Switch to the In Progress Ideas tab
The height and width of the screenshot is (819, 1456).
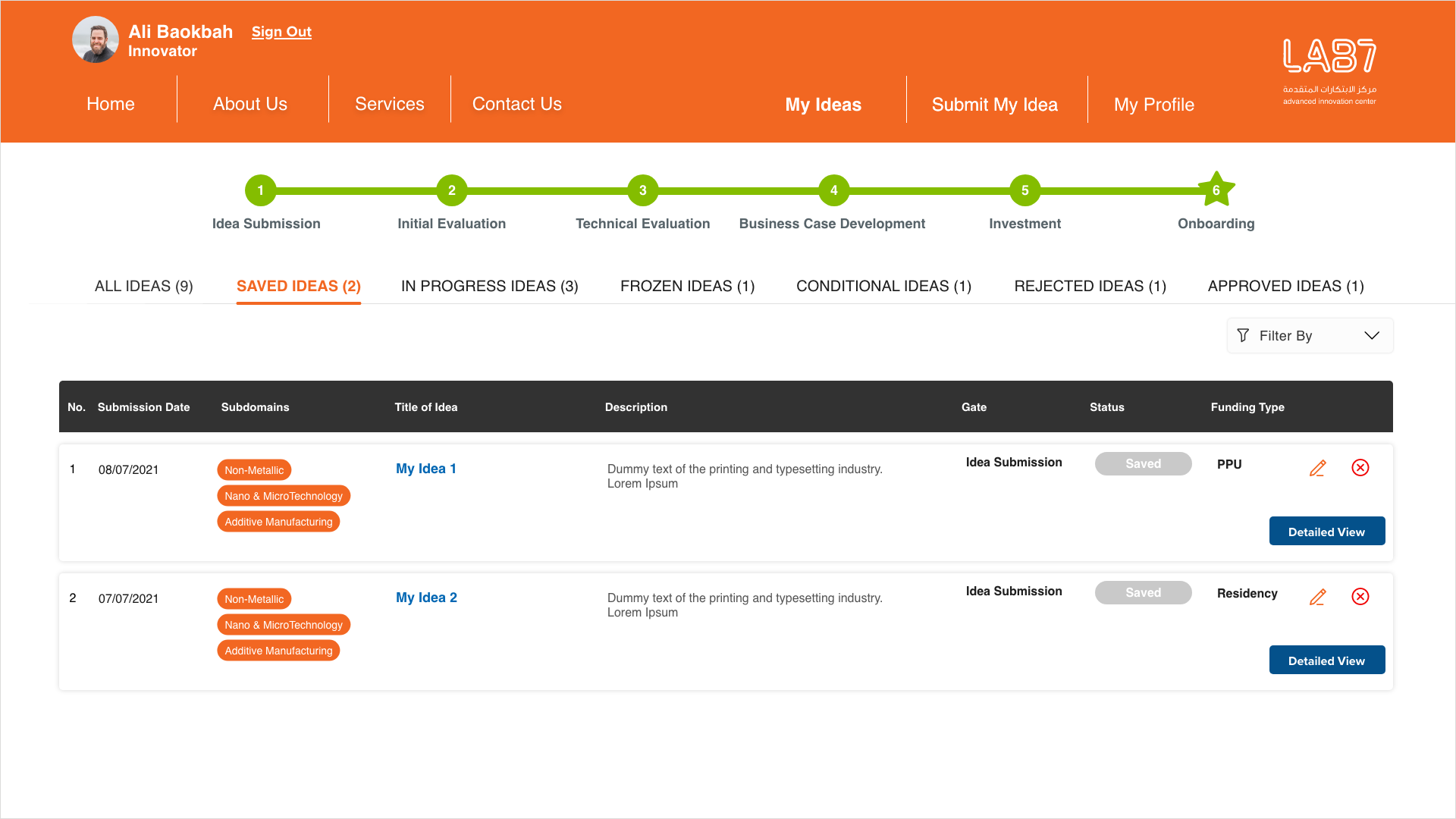point(489,286)
